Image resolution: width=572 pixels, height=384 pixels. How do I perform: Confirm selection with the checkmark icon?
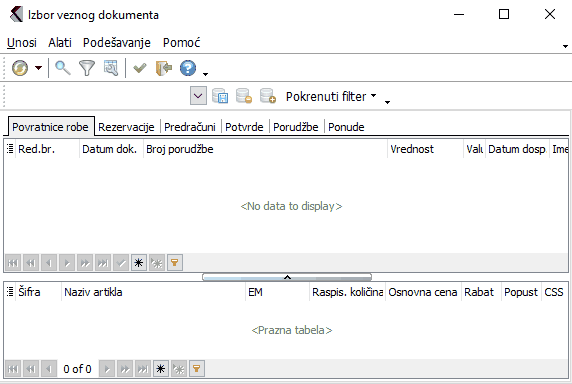pyautogui.click(x=140, y=68)
